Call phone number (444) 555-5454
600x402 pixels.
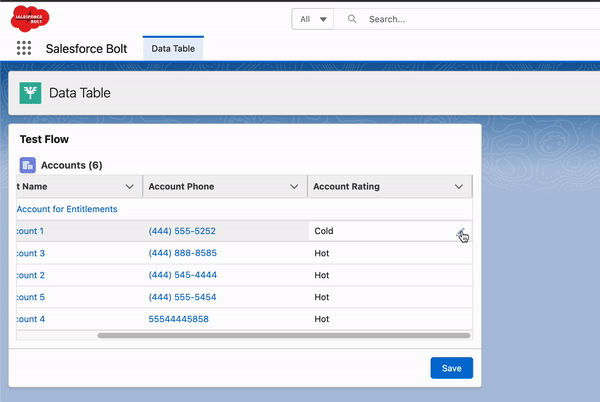182,297
